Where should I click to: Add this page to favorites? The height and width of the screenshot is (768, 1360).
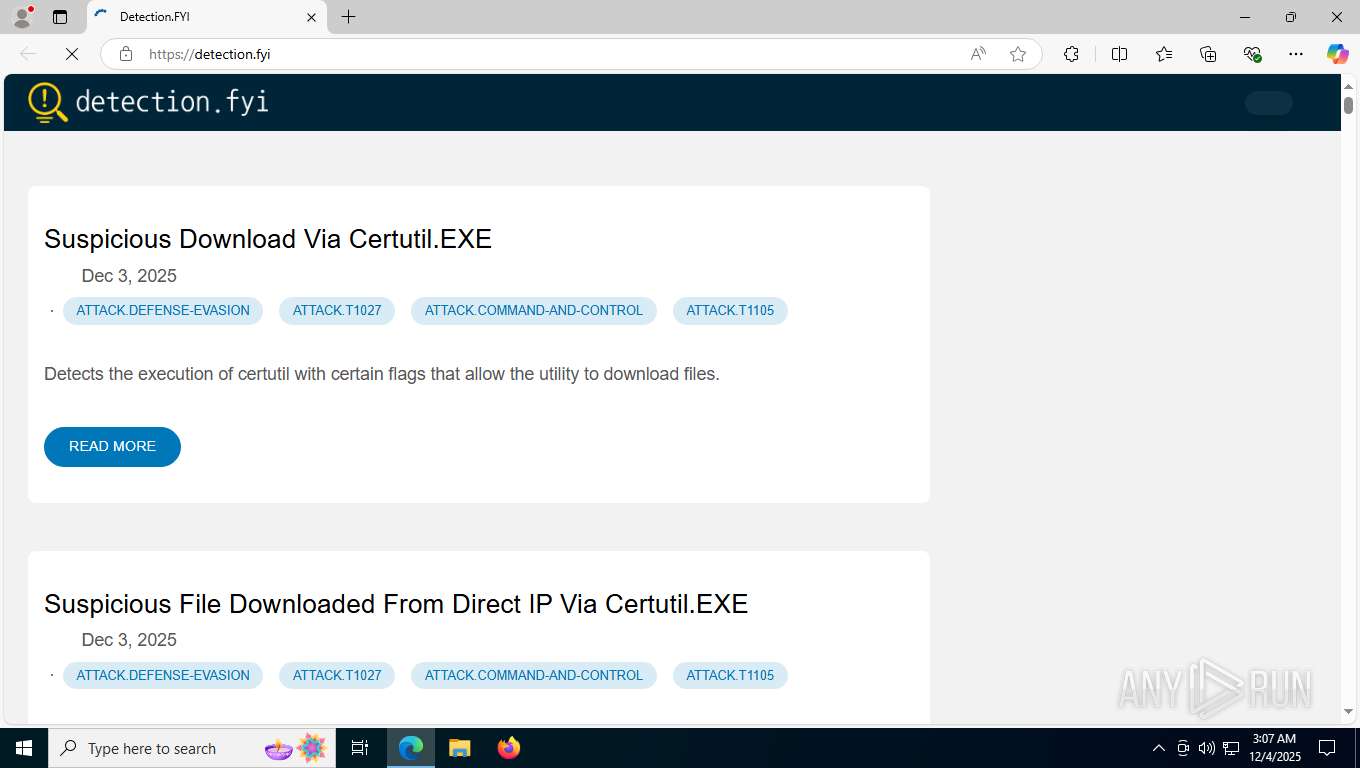[1018, 54]
